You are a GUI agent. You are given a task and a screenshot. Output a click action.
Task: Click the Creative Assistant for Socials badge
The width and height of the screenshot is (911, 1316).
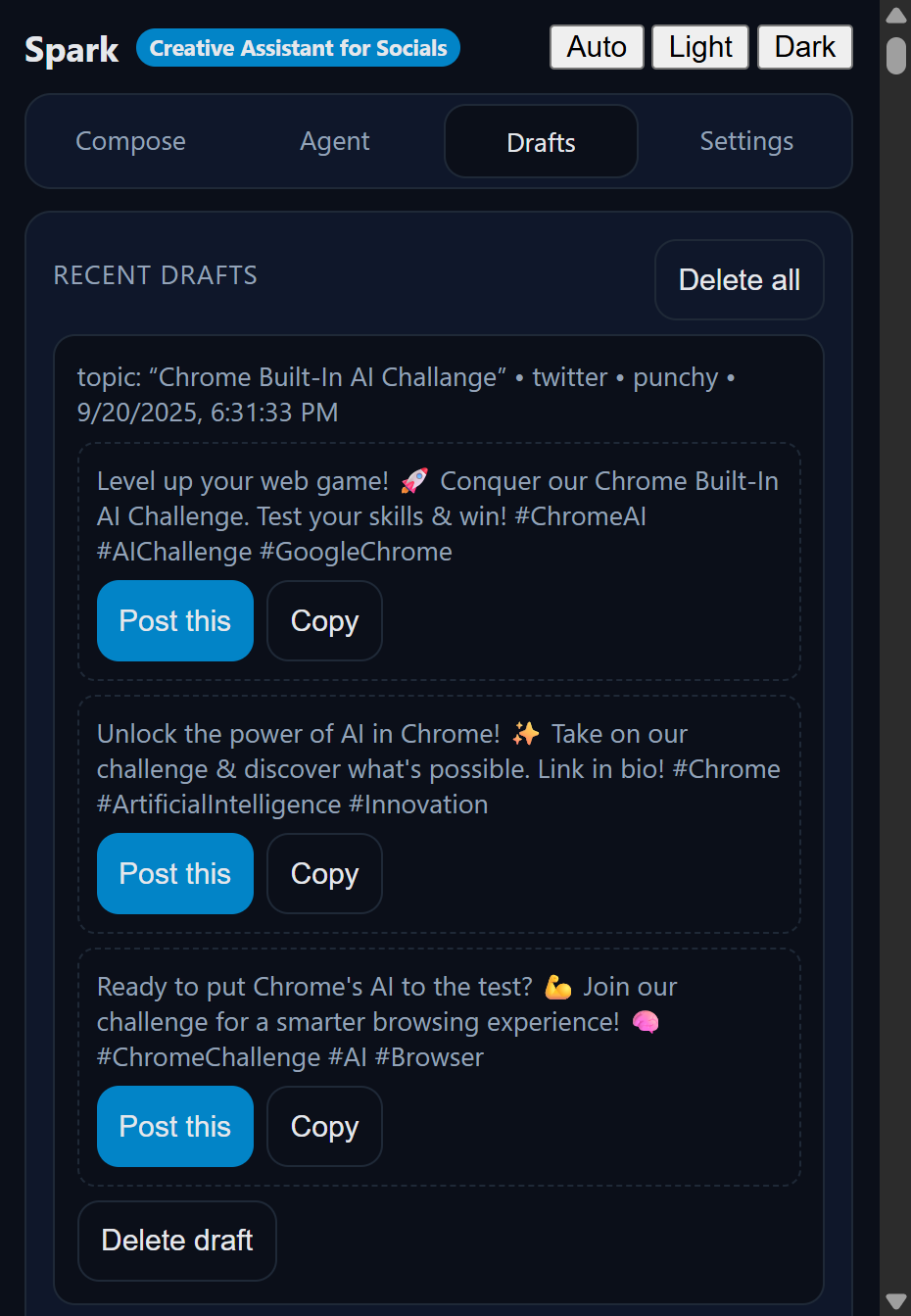[298, 48]
